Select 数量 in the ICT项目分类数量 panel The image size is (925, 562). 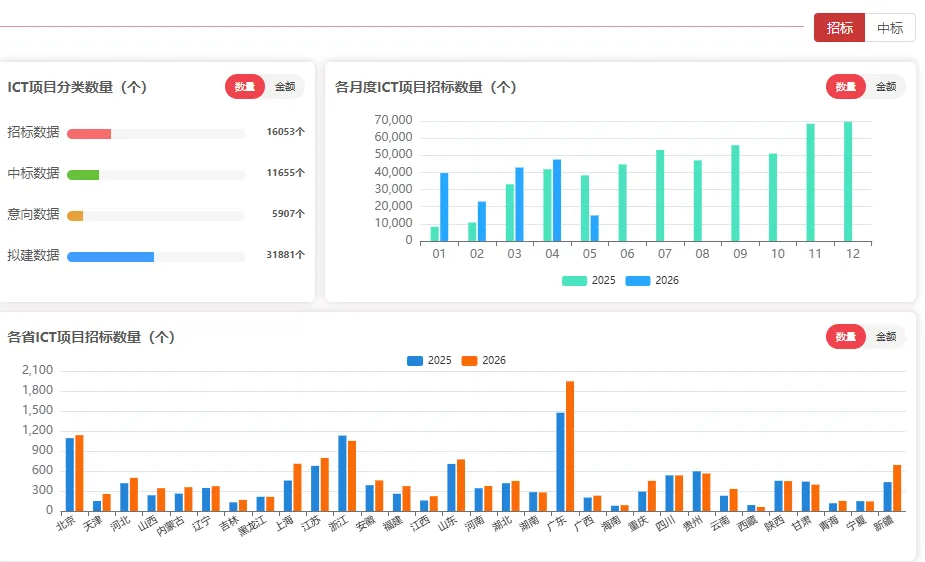coord(245,87)
